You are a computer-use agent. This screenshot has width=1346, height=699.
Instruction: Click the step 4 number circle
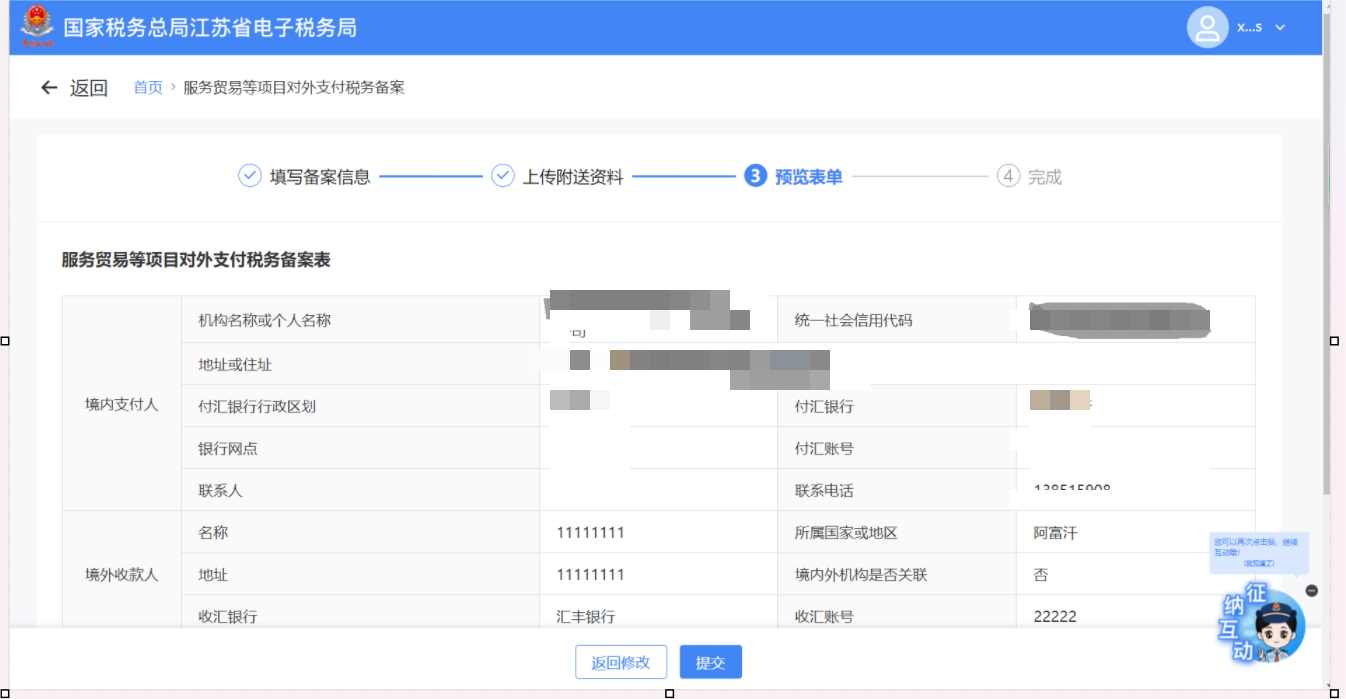(1008, 176)
